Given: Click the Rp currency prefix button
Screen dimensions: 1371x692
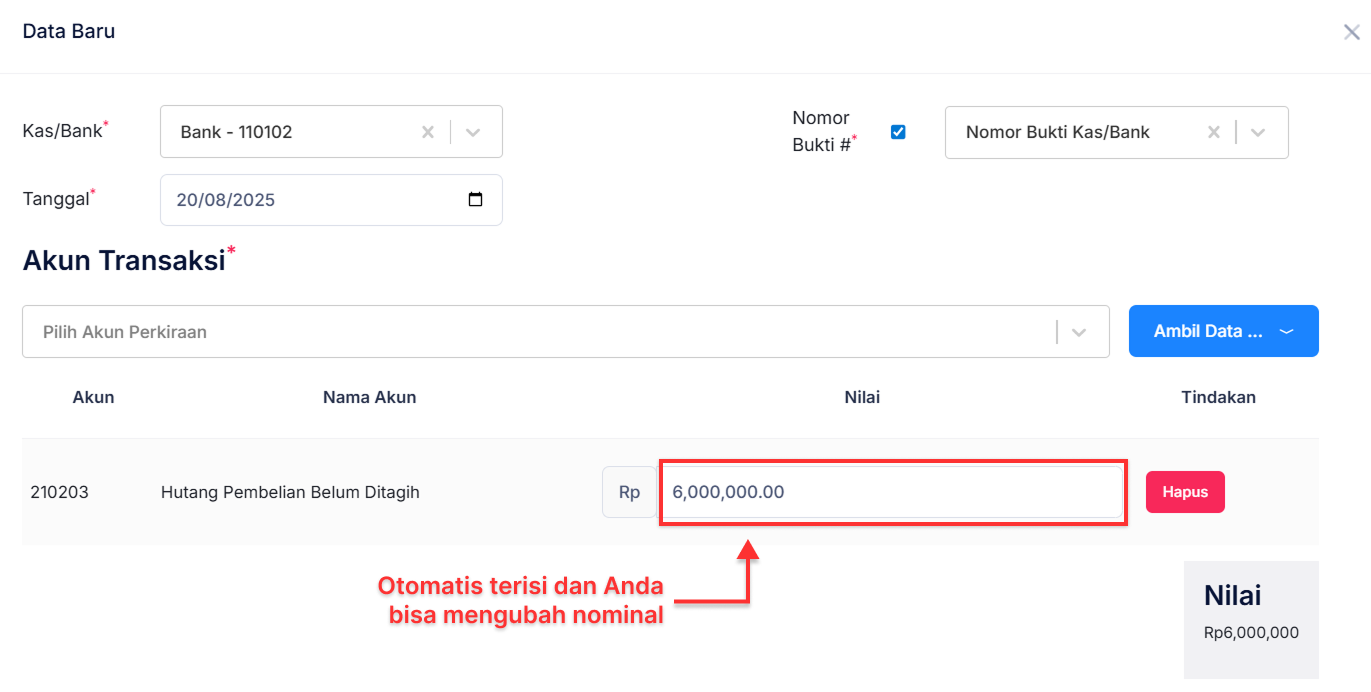Looking at the screenshot, I should (629, 491).
